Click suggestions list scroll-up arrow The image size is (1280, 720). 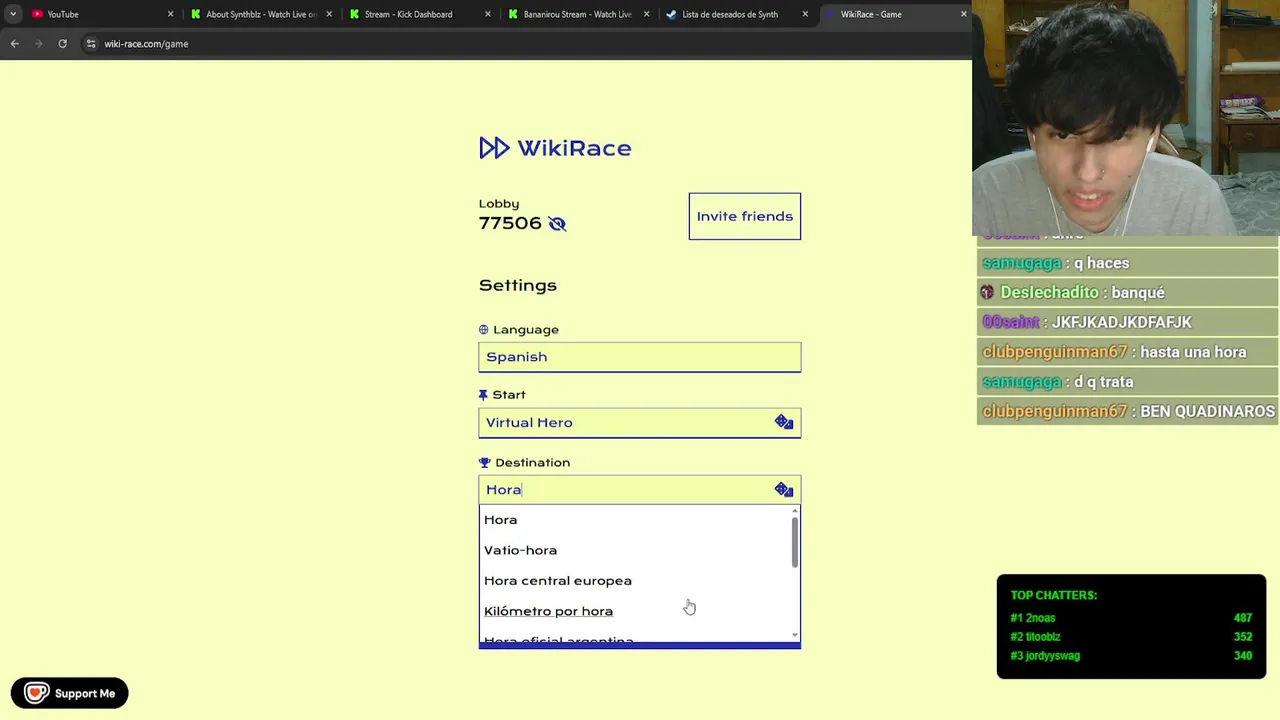coord(795,511)
